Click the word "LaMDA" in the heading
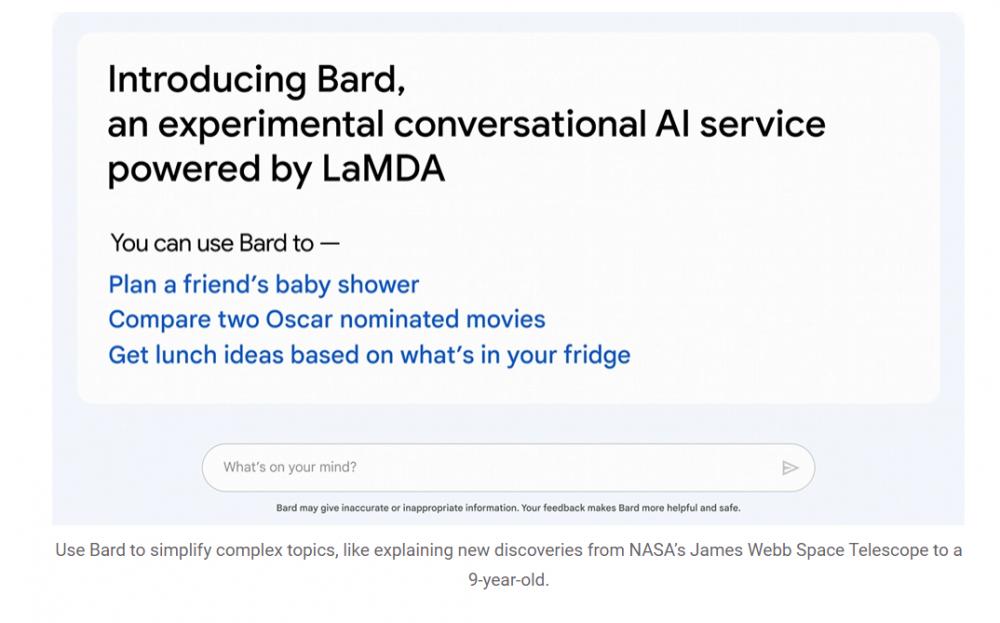Image resolution: width=1000 pixels, height=623 pixels. 383,168
